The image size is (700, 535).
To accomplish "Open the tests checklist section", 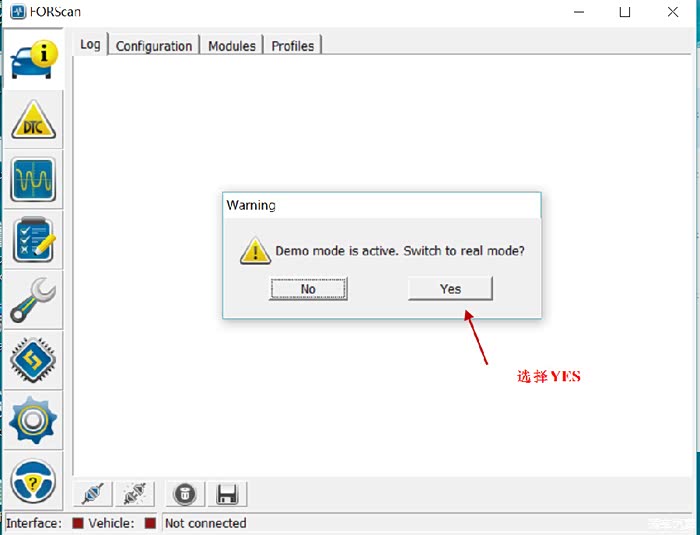I will point(33,239).
